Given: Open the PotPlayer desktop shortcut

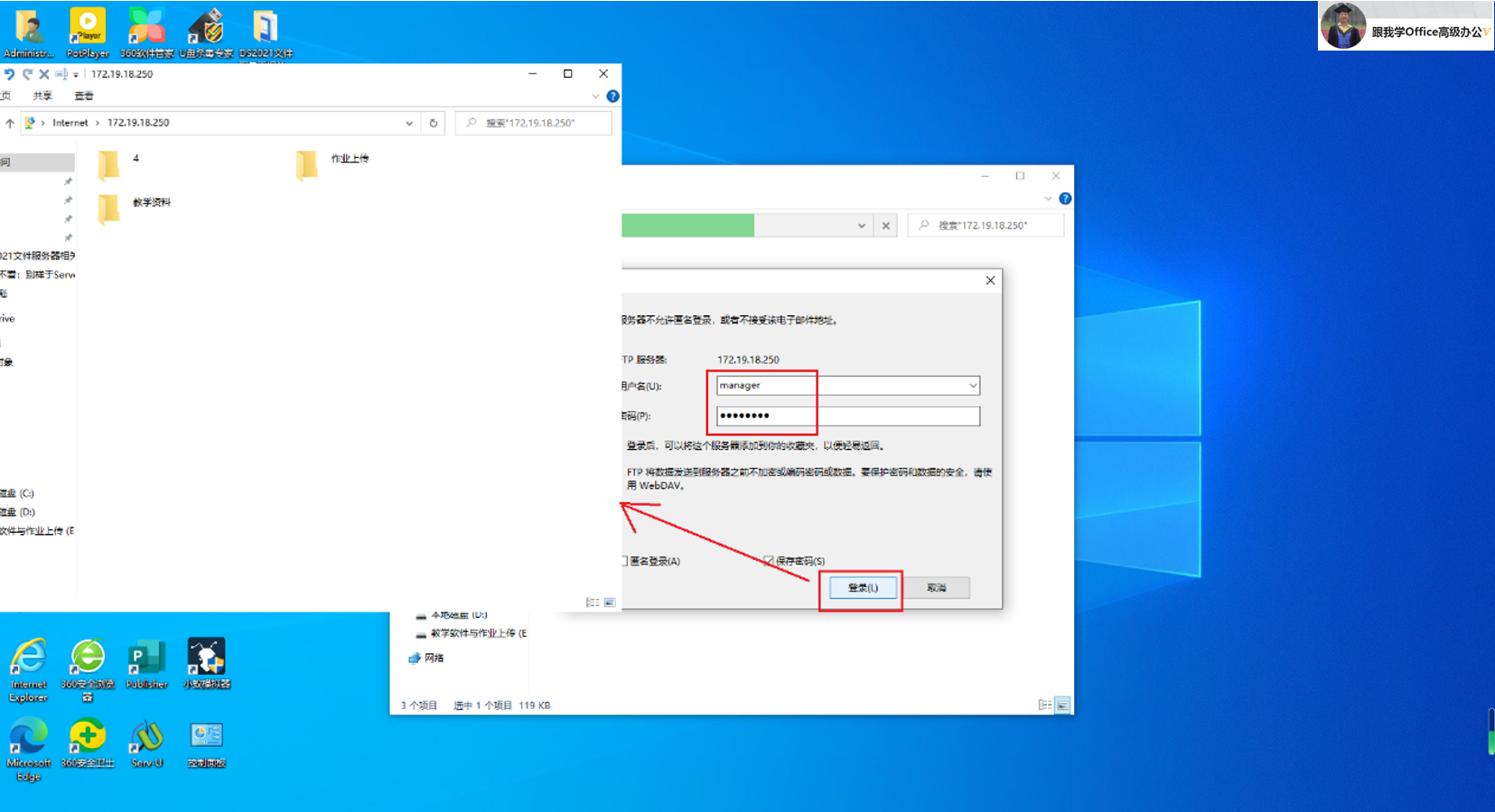Looking at the screenshot, I should click(x=88, y=33).
